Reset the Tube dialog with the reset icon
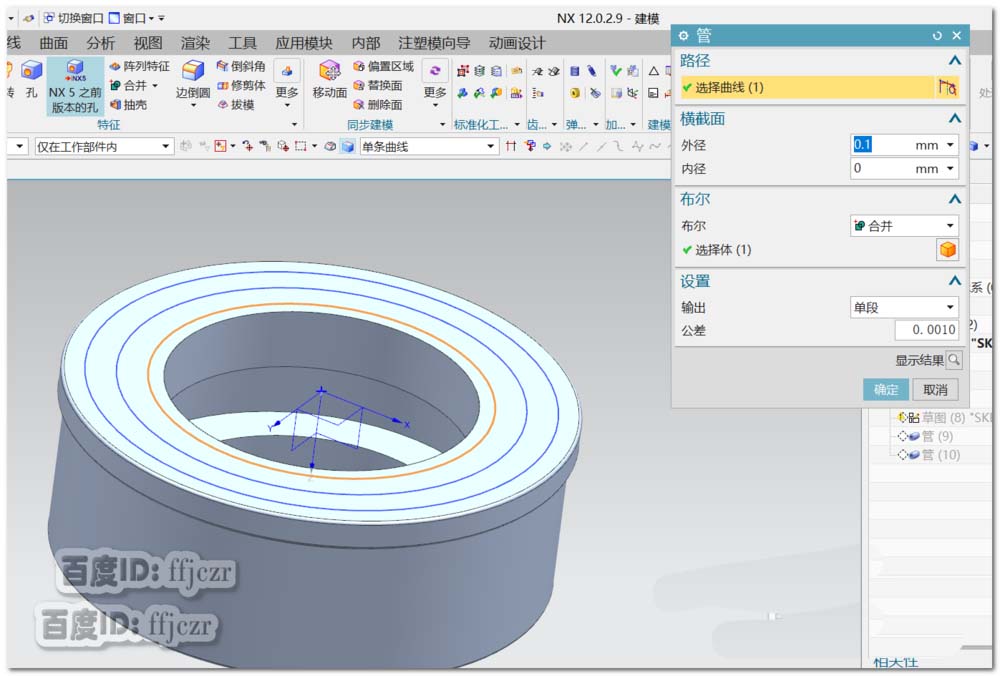The image size is (1000, 676). (937, 36)
